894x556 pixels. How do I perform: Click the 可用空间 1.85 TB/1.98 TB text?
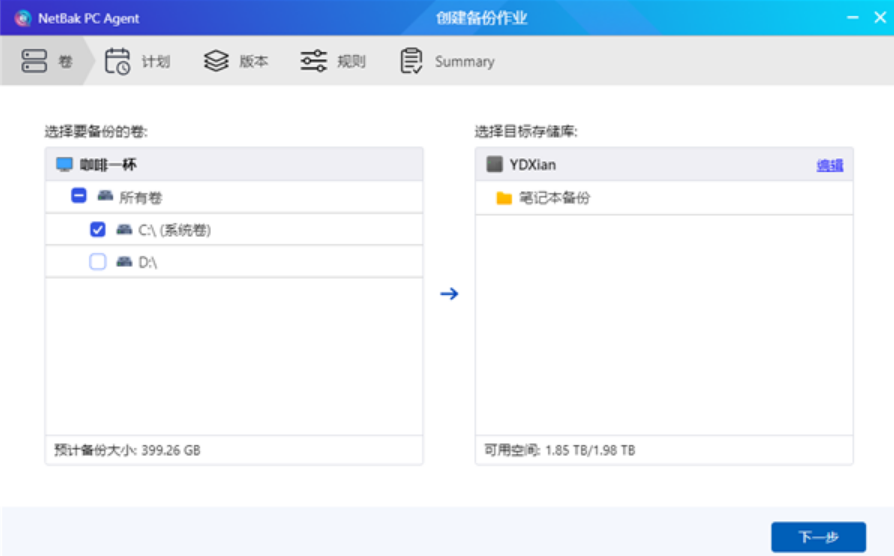pos(559,450)
